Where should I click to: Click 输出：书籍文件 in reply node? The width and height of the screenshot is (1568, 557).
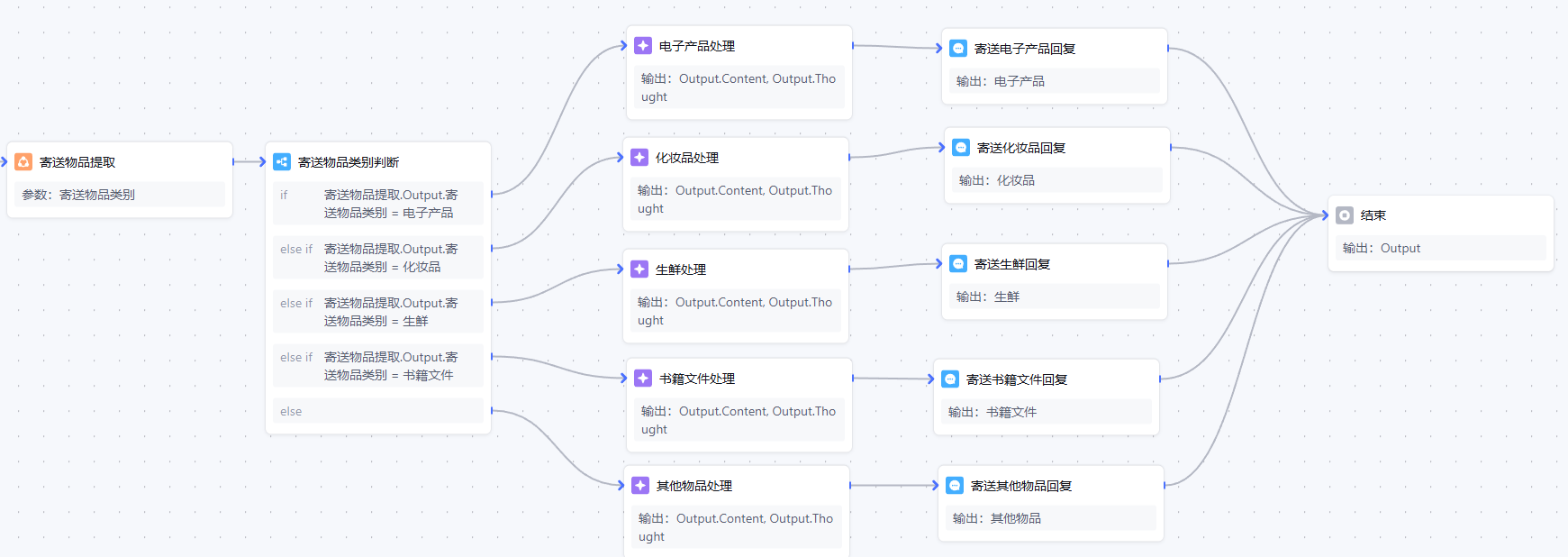click(x=1047, y=412)
